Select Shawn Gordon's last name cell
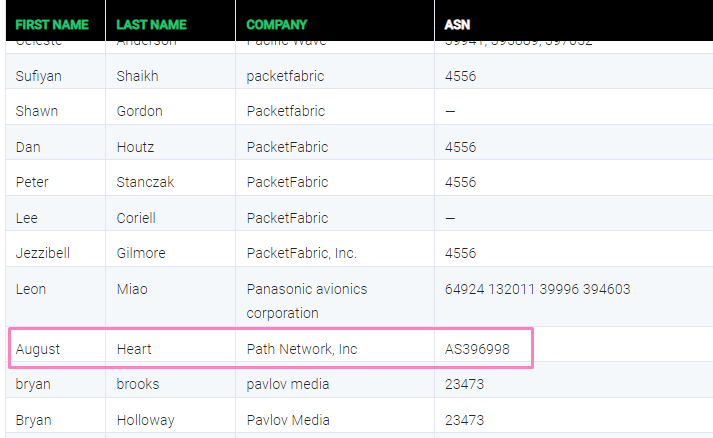The height and width of the screenshot is (438, 713). 139,111
